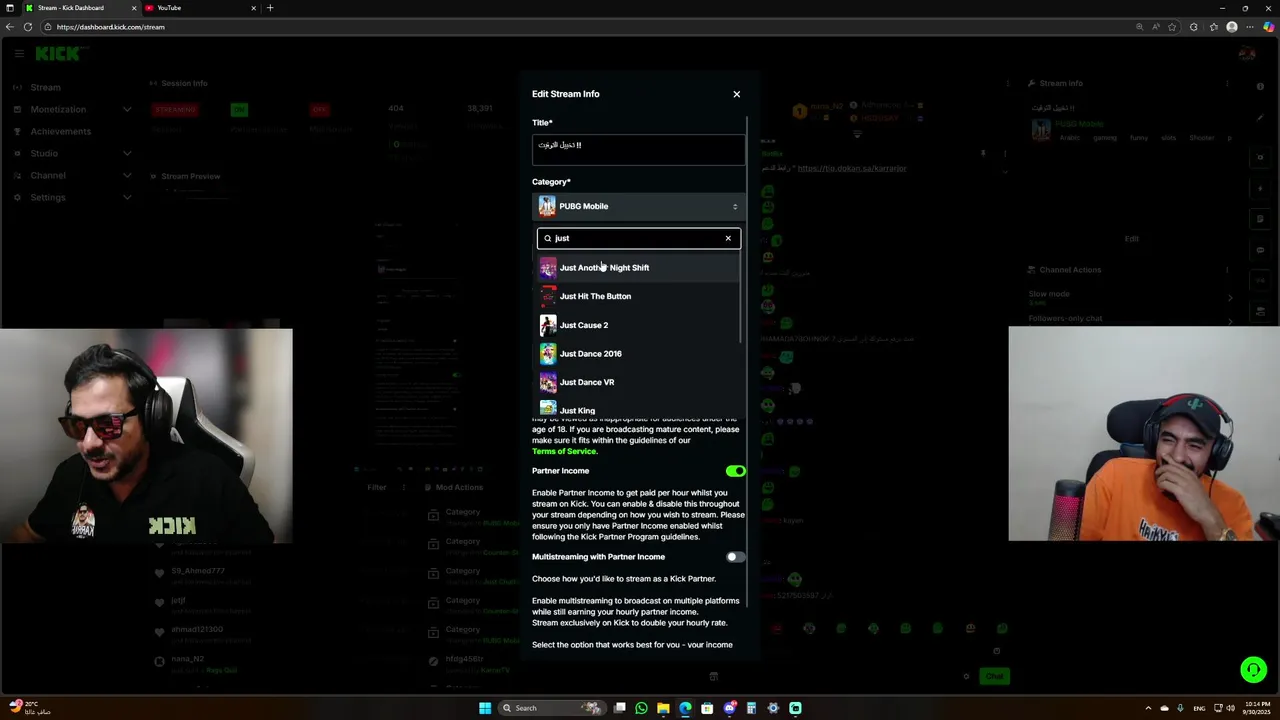Disable the Partner Income toggle
1280x720 pixels.
pos(736,471)
